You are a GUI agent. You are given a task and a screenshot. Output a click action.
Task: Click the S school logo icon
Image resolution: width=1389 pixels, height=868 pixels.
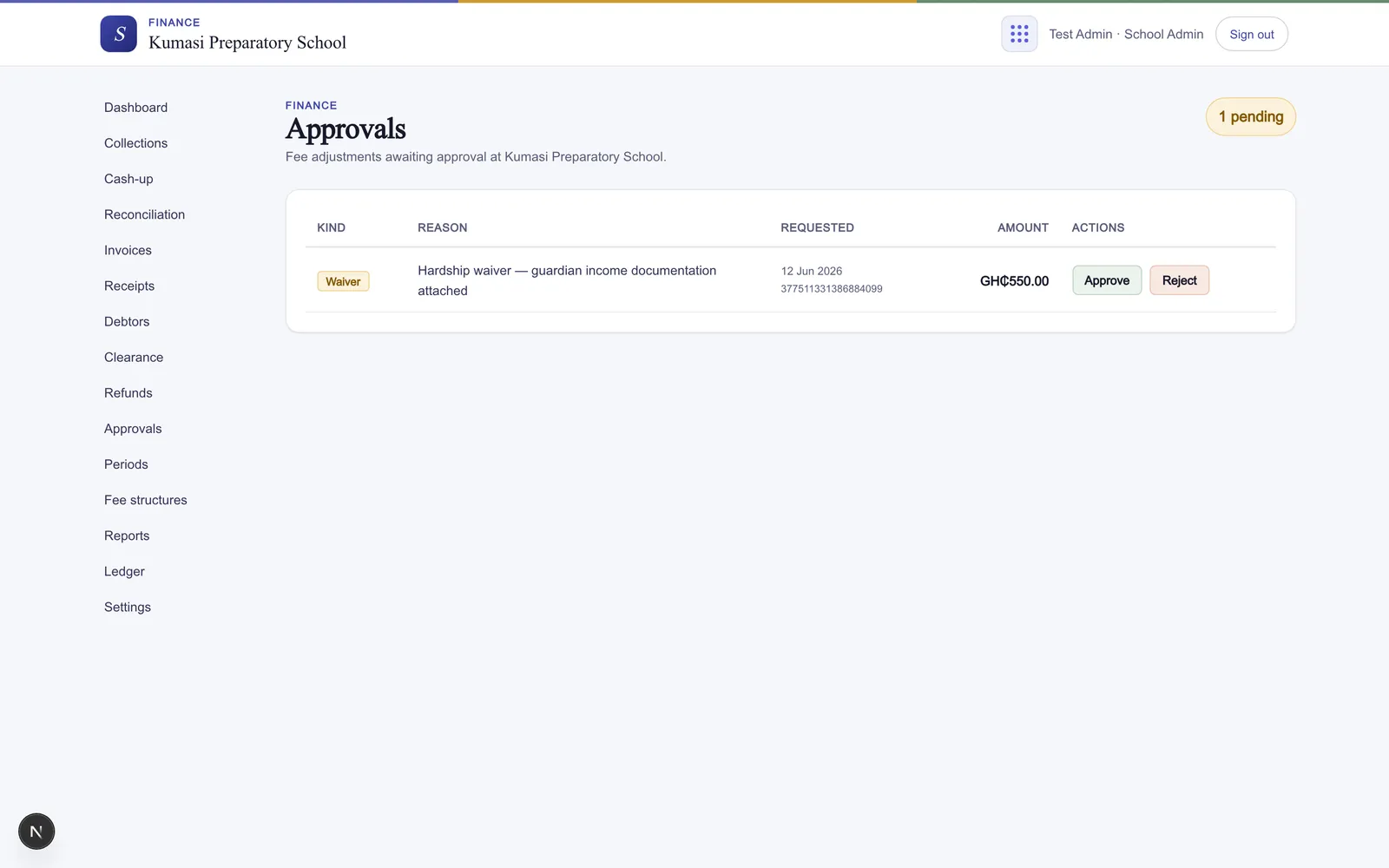pyautogui.click(x=118, y=34)
